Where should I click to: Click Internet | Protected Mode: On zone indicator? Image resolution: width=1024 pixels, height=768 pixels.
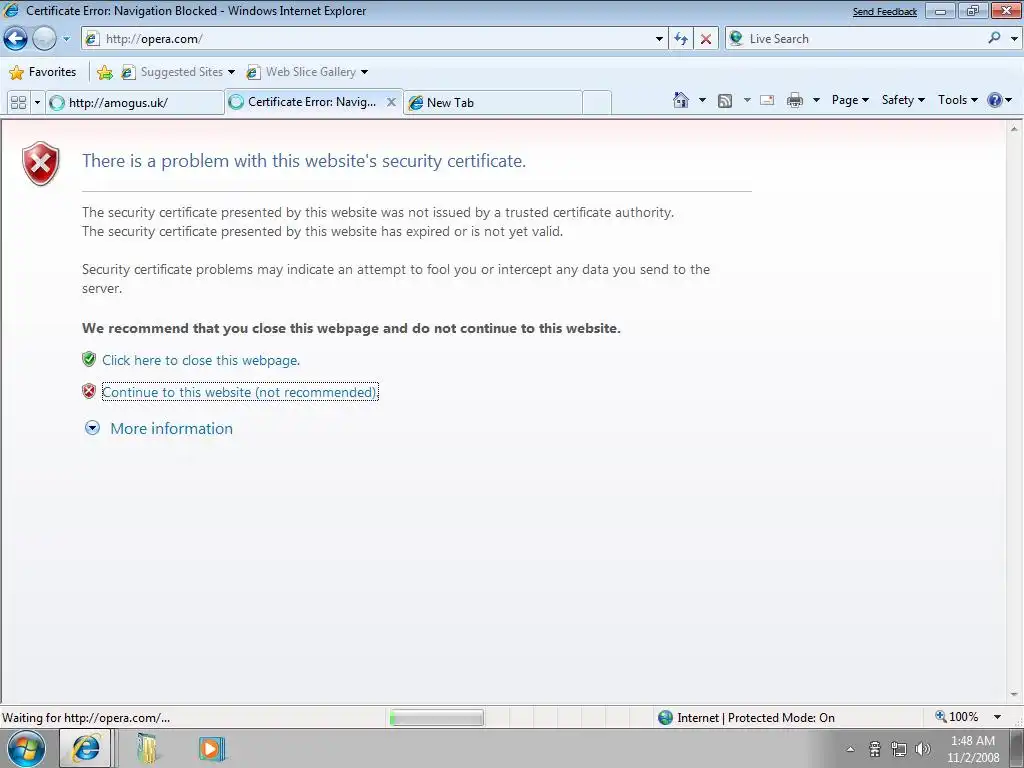pos(746,718)
